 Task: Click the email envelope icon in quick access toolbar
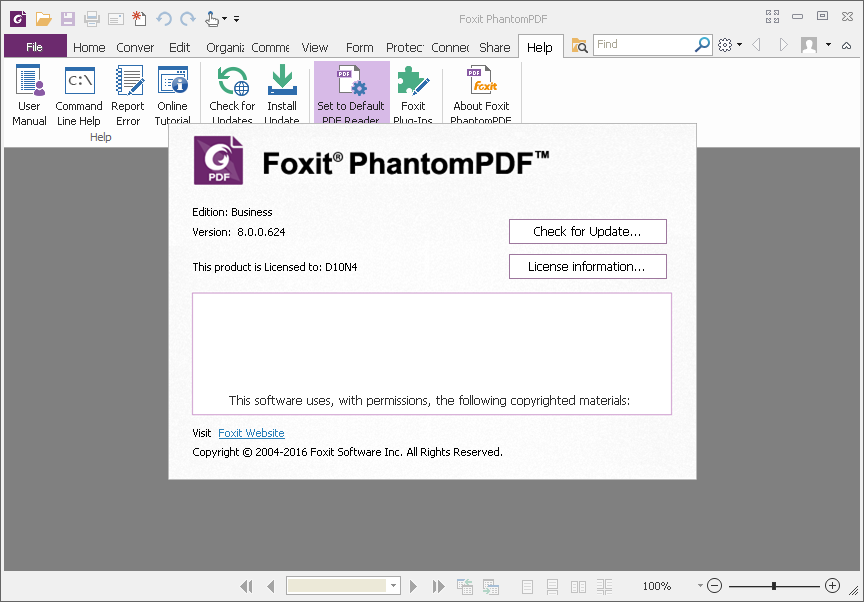coord(116,19)
